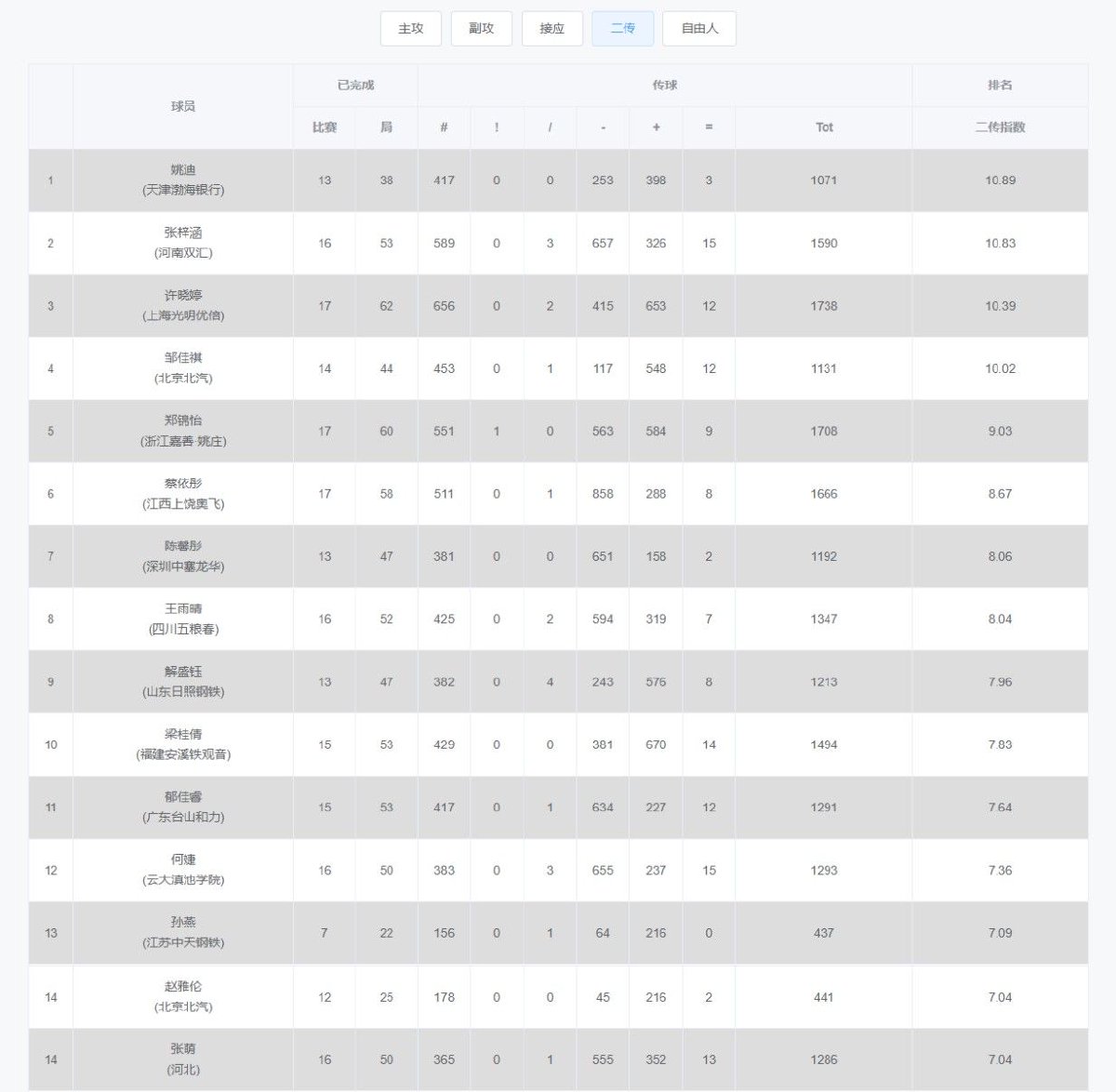
Task: Click the 已完成 group header
Action: [x=355, y=85]
